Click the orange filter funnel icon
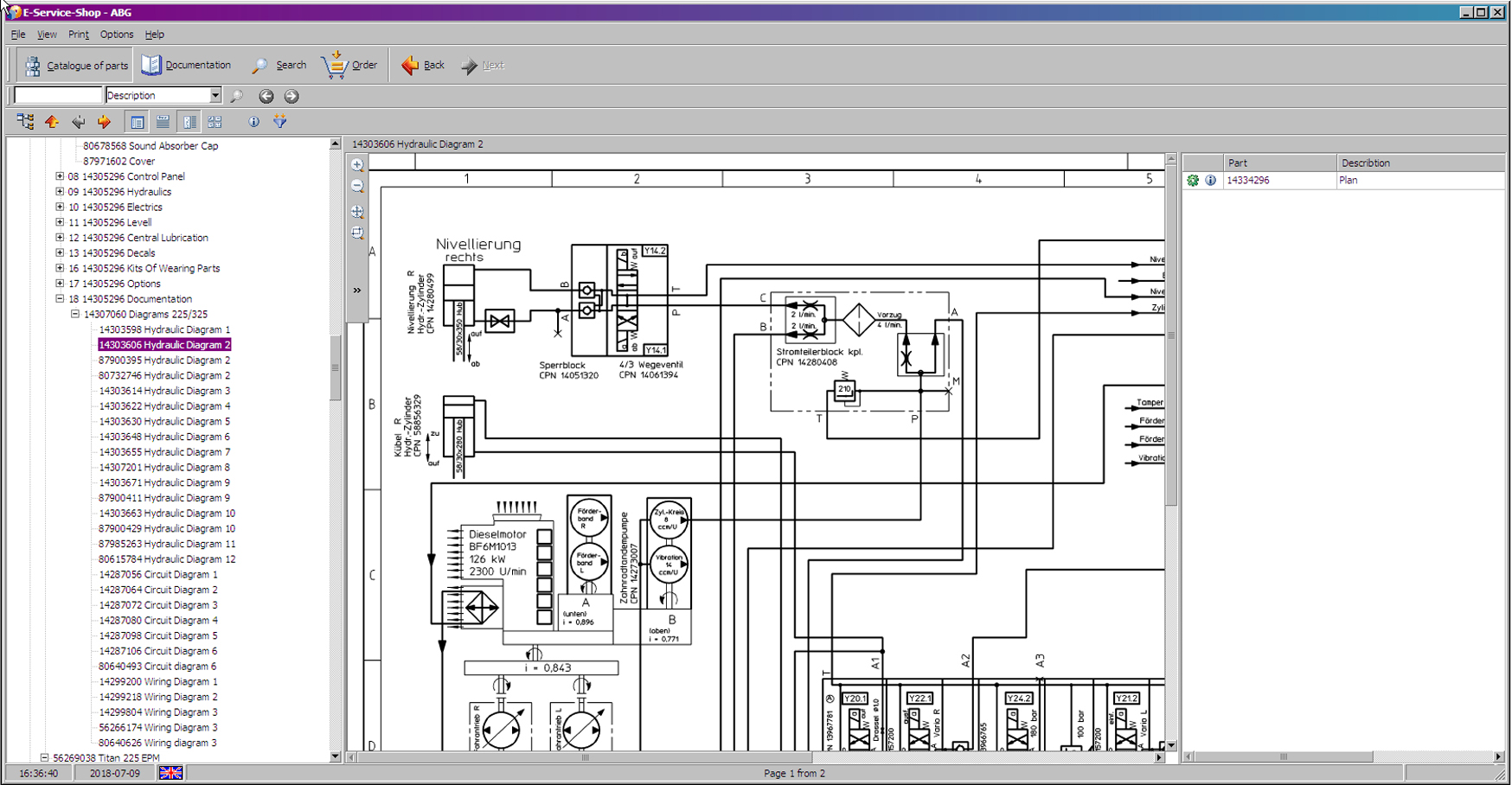Screen dimensions: 1512x785 tap(279, 122)
